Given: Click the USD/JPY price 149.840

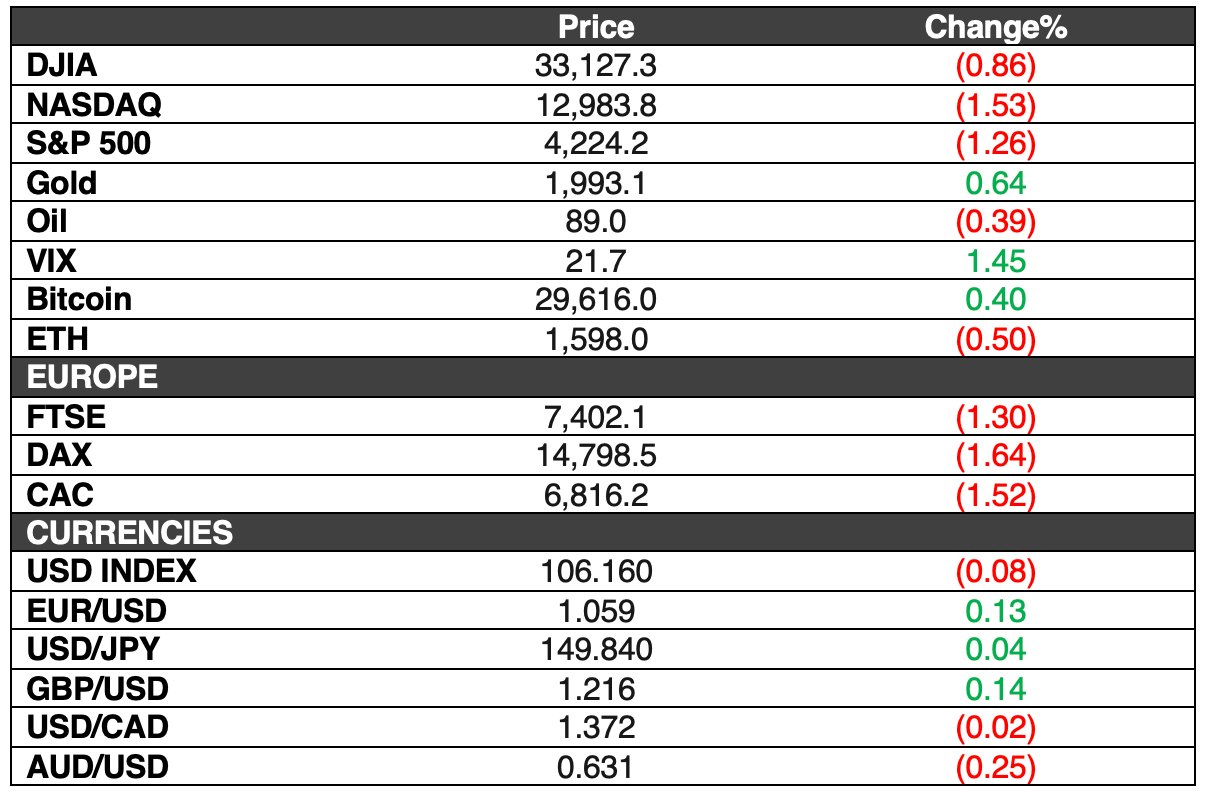Looking at the screenshot, I should (x=596, y=650).
